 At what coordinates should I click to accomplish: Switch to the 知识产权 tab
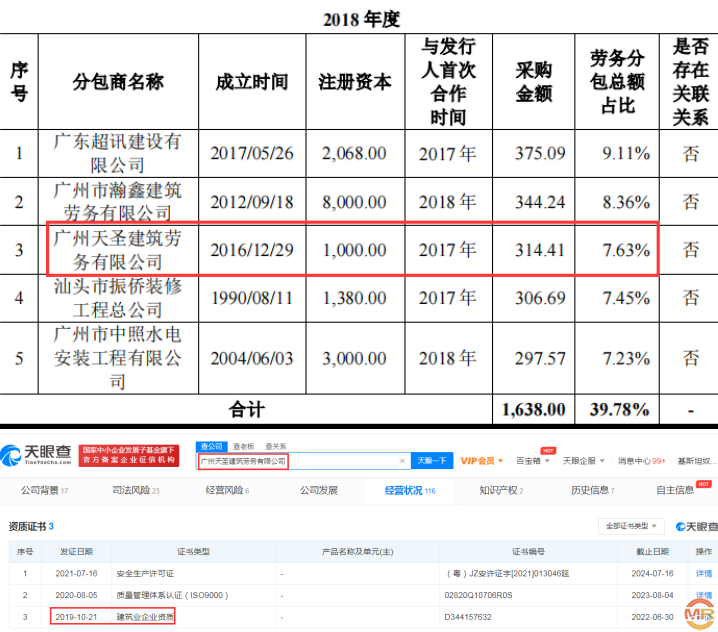501,490
